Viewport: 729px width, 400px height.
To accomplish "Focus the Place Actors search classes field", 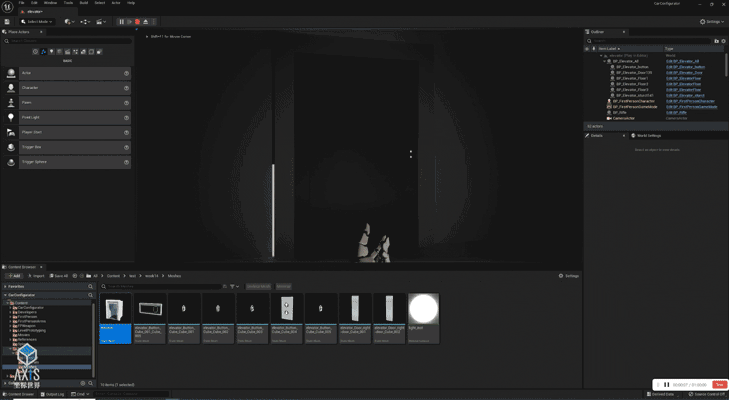I will tap(68, 41).
